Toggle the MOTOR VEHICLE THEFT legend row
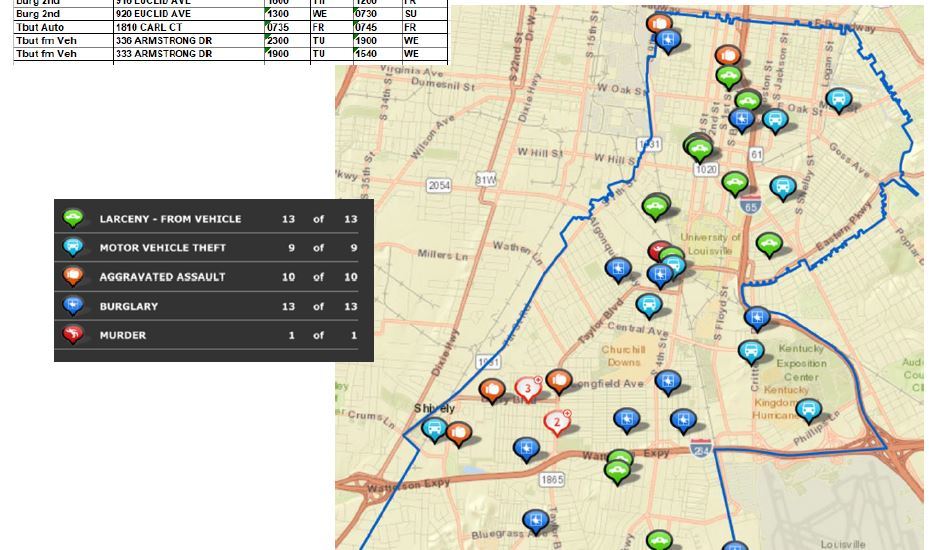The image size is (929, 550). coord(163,248)
